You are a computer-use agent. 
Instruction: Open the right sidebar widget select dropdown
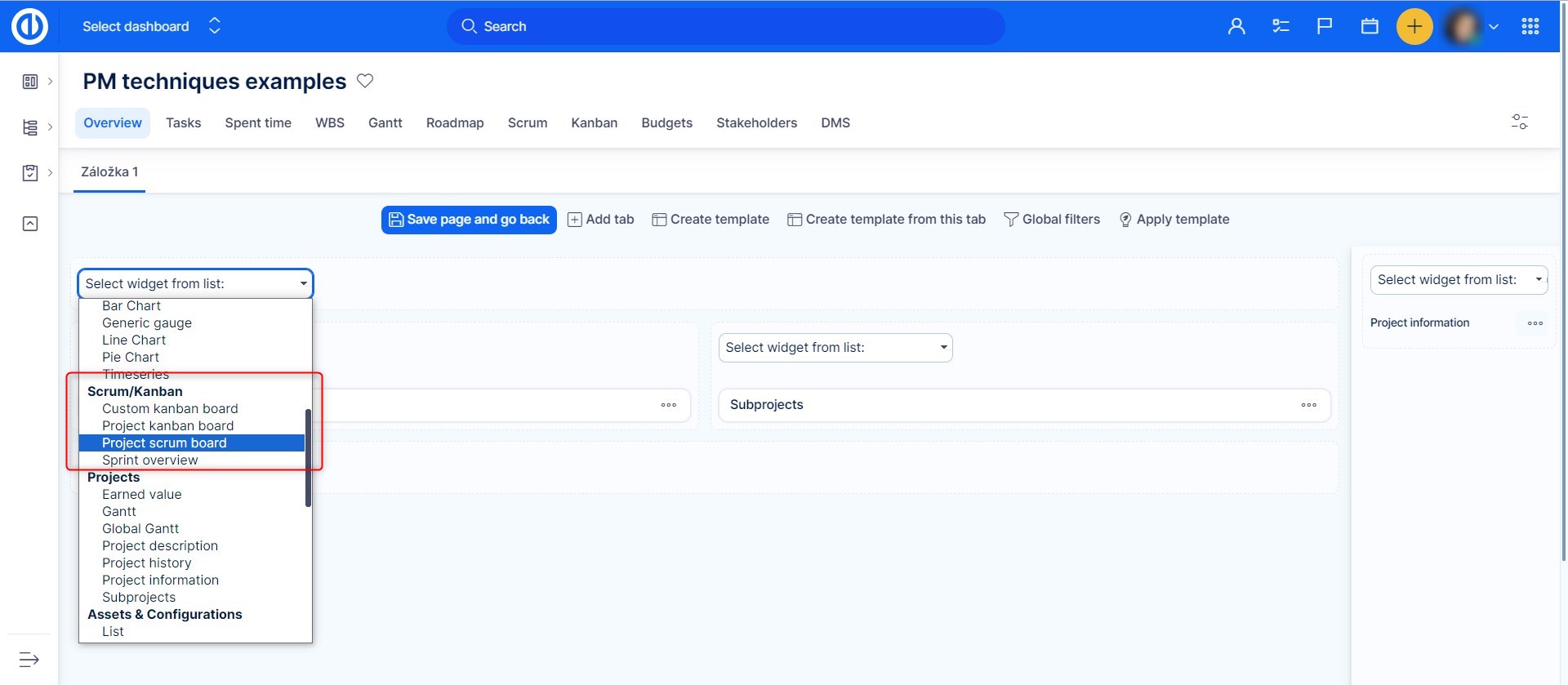(1458, 280)
